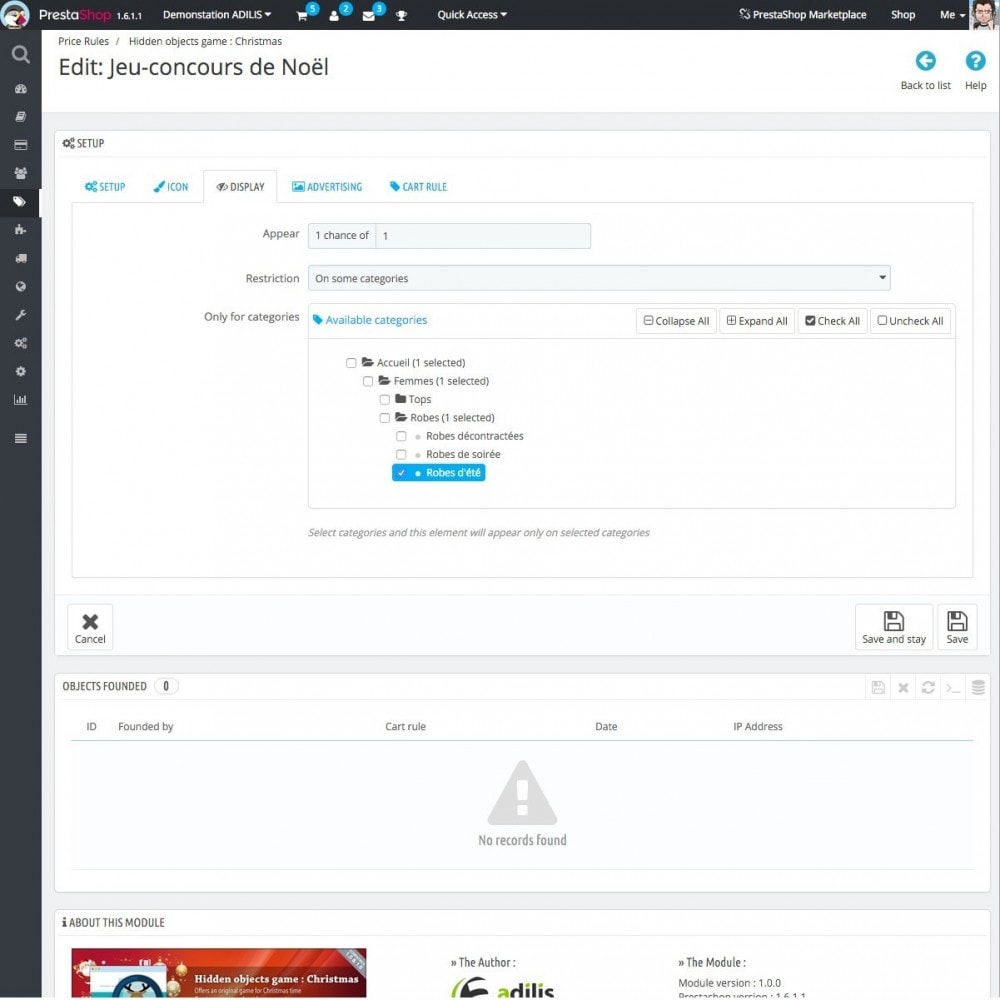Viewport: 1000px width, 1000px height.
Task: Open the Preferences wrench sidebar icon
Action: click(20, 315)
